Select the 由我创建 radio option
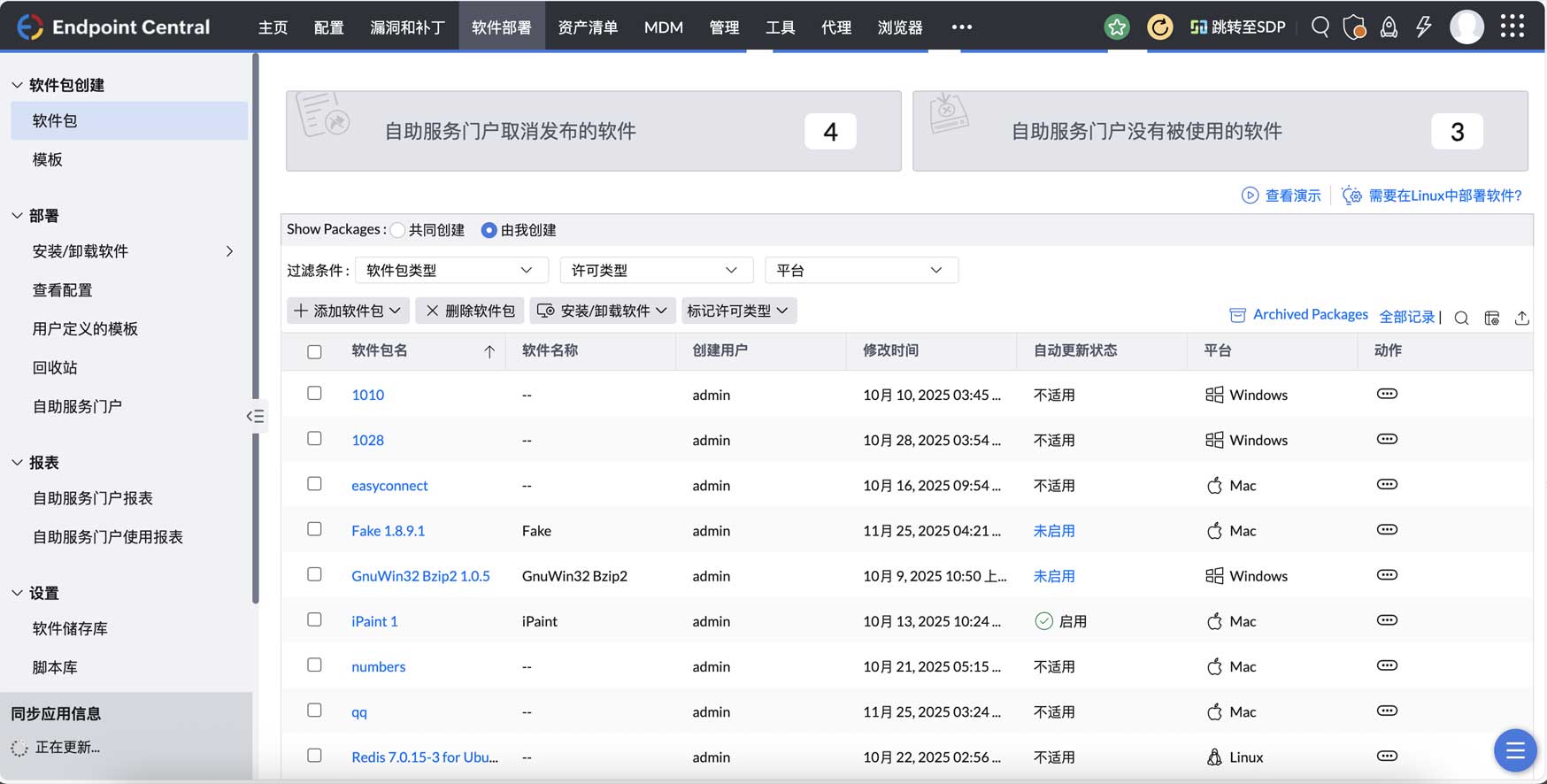1547x784 pixels. [x=489, y=230]
